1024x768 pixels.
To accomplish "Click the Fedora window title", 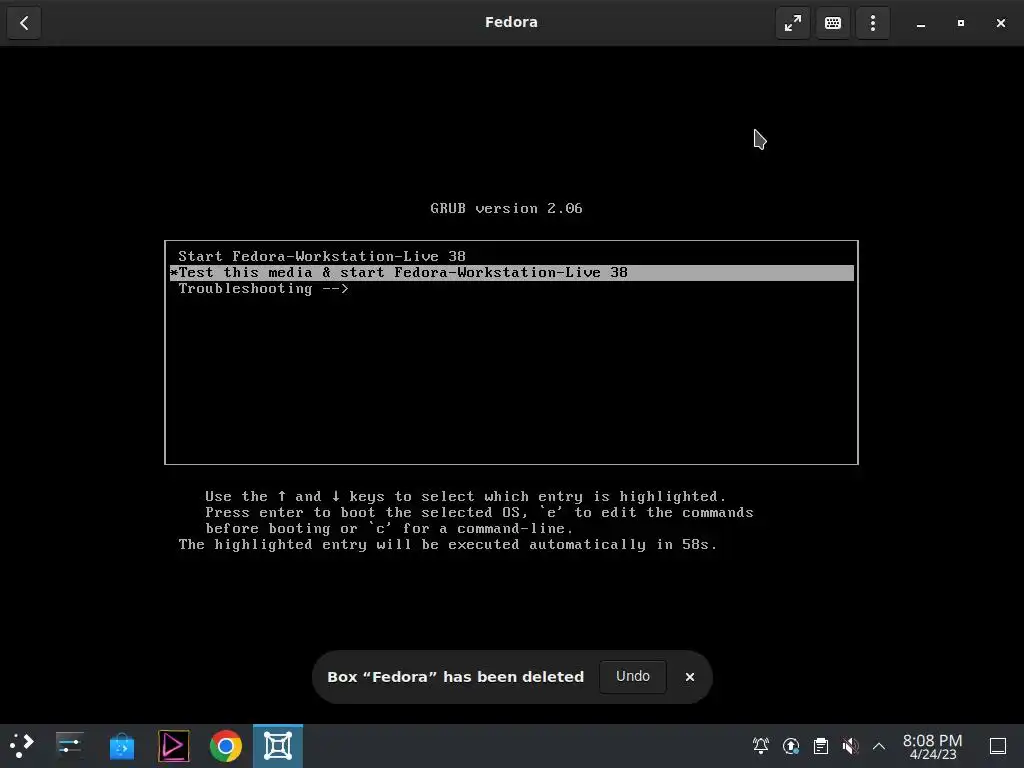I will pyautogui.click(x=511, y=22).
